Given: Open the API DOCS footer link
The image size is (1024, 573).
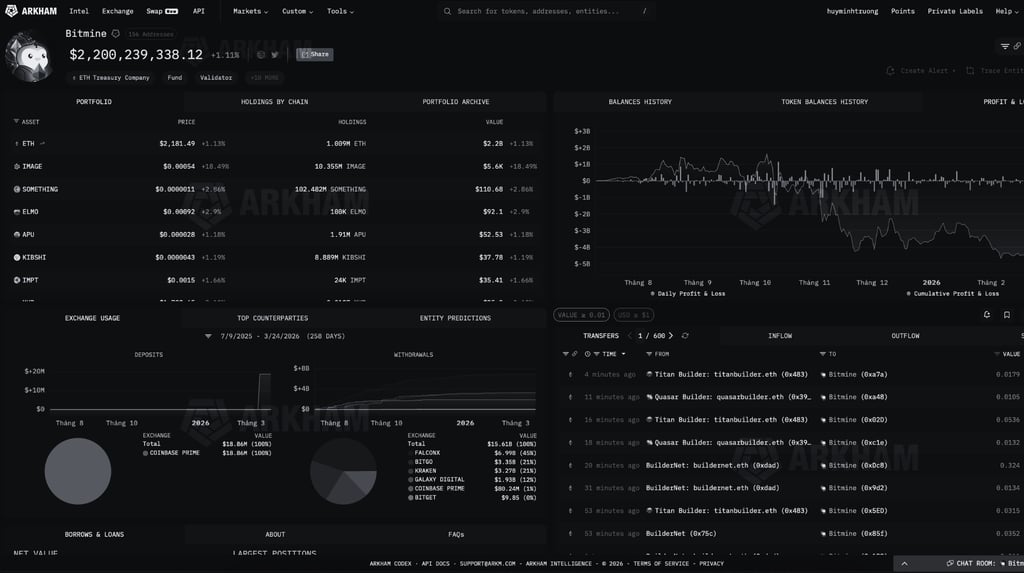Looking at the screenshot, I should [x=436, y=563].
